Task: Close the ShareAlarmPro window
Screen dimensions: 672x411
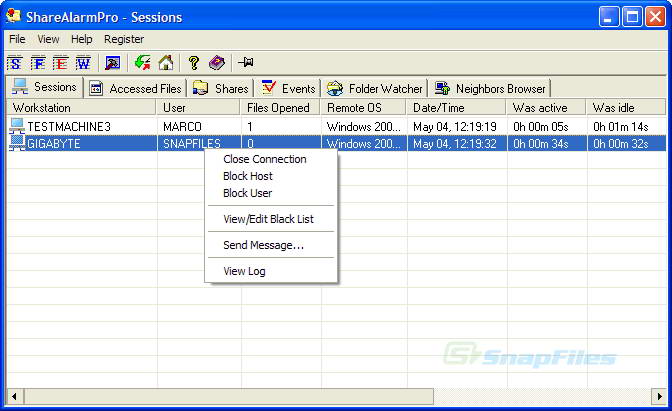Action: (x=655, y=17)
